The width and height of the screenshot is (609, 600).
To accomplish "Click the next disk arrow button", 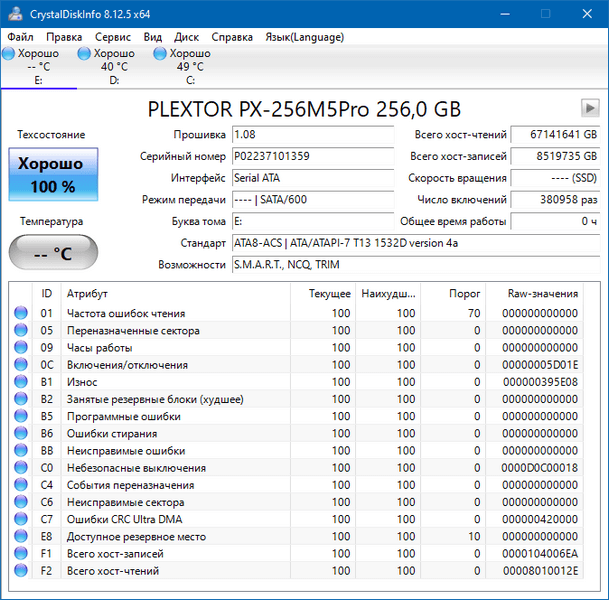I will coord(590,108).
